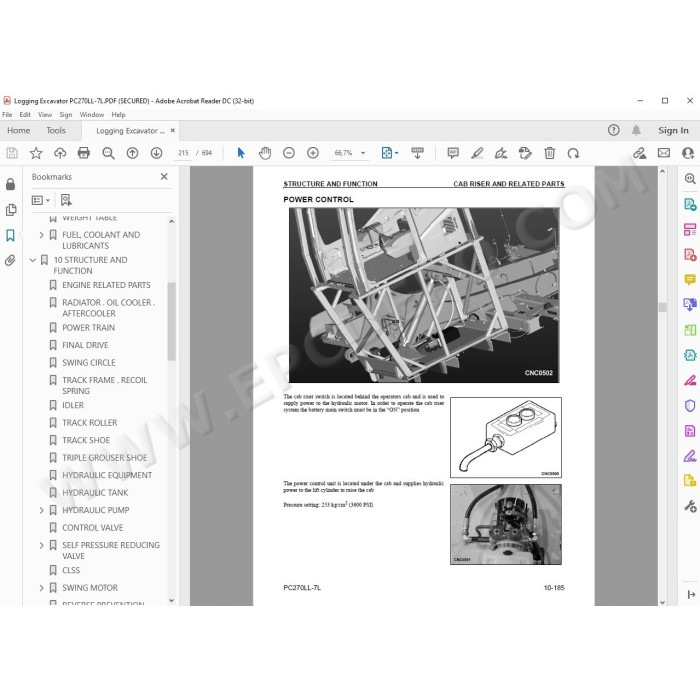Select the Hand pan tool
This screenshot has height=700, width=700.
[265, 153]
